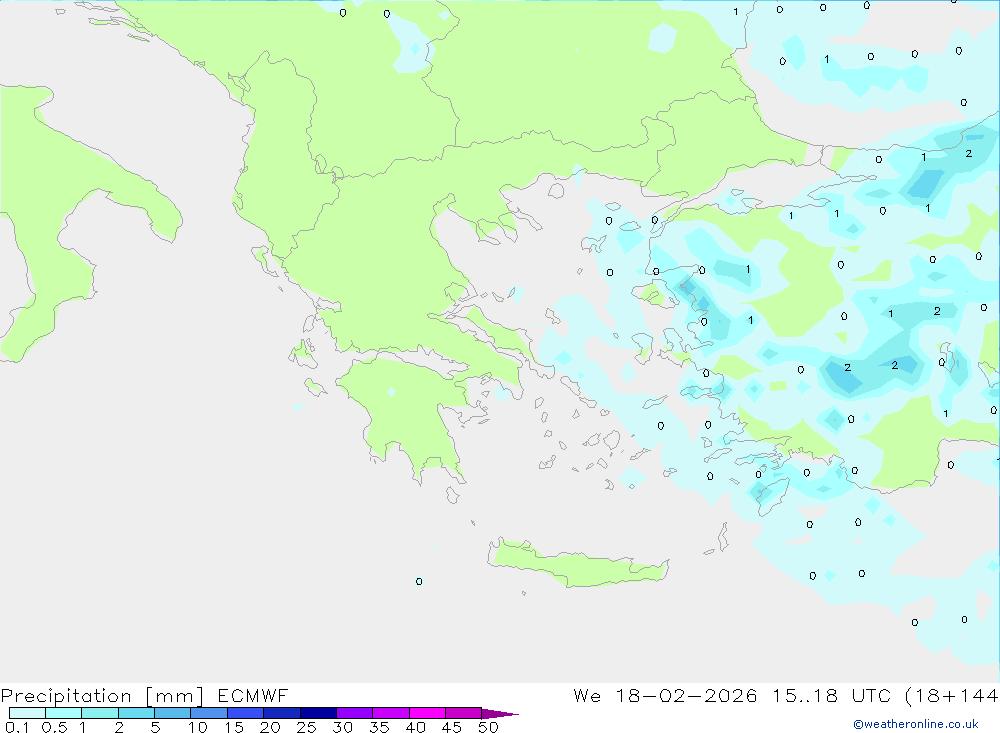
Task: Click the weatheronline.co.uk copyright link
Action: pos(916,724)
